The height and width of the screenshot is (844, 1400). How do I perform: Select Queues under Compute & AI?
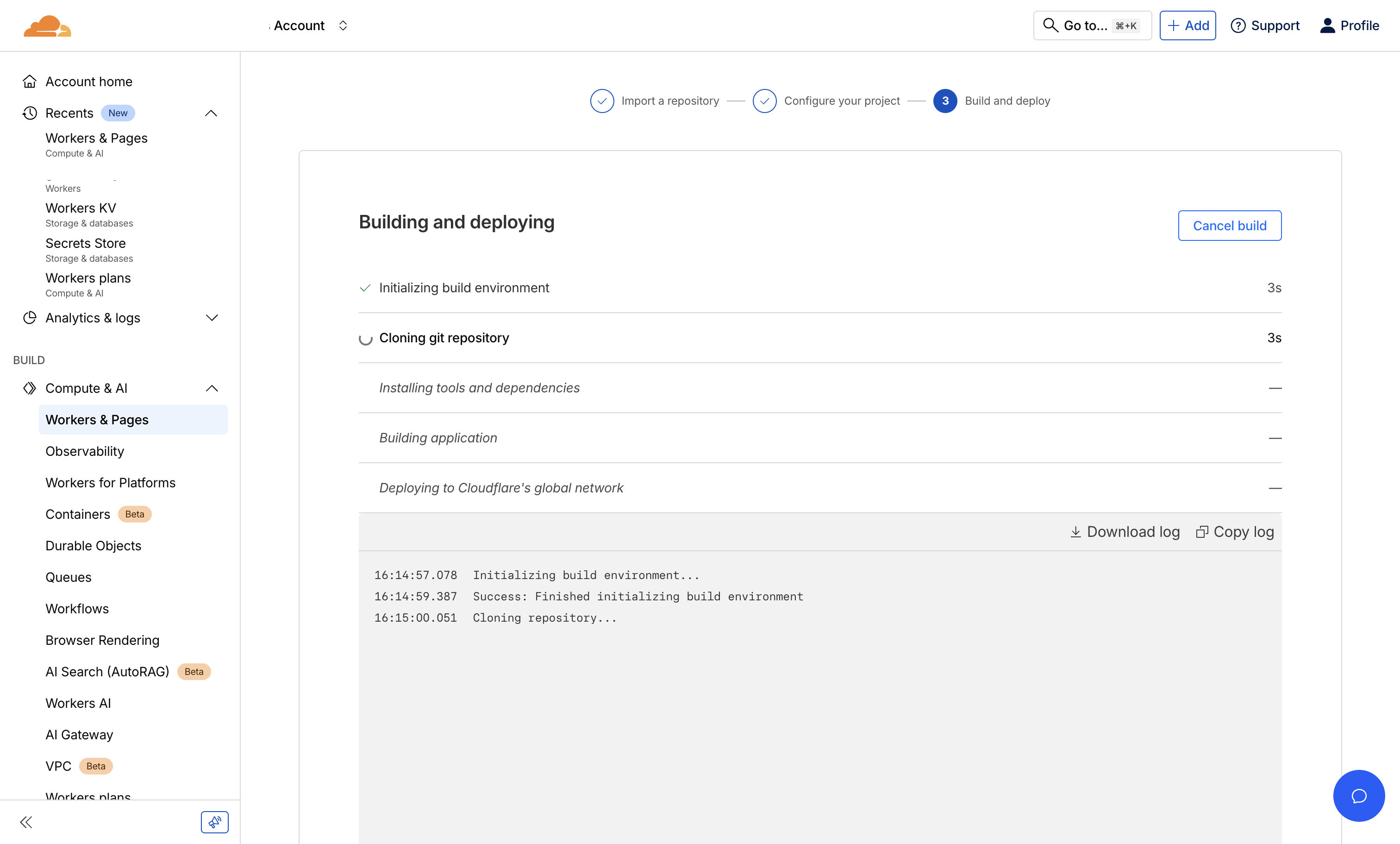[x=68, y=577]
